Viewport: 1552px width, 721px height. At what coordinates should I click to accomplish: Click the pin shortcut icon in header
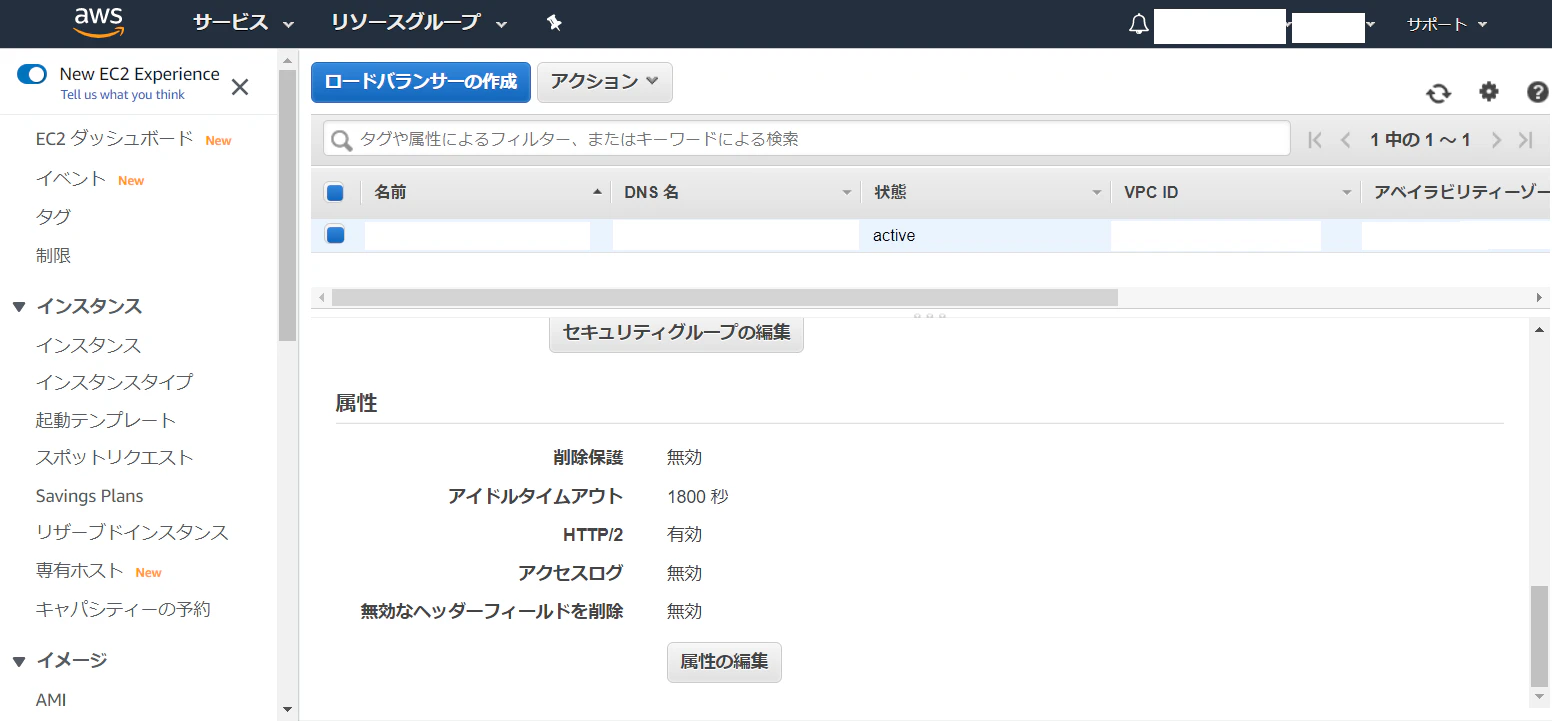tap(555, 23)
